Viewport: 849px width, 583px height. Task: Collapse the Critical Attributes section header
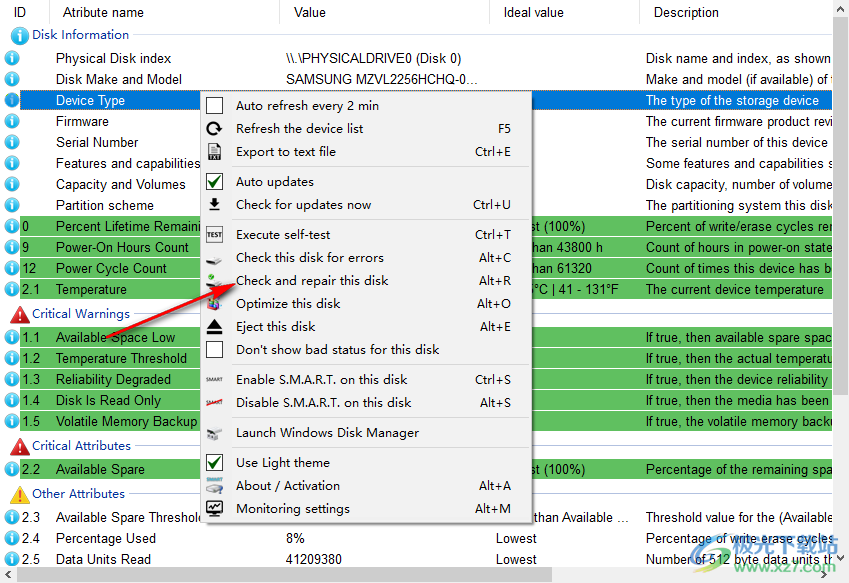(19, 446)
